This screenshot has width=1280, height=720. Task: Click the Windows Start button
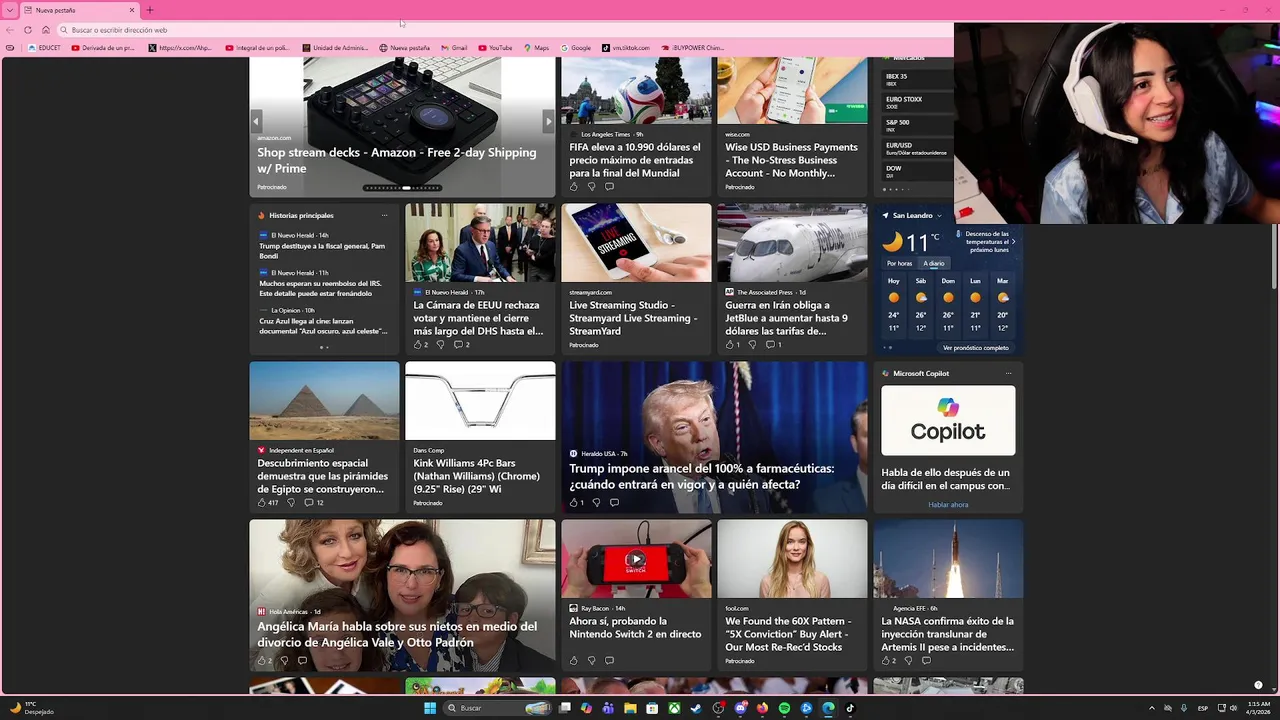(x=430, y=708)
